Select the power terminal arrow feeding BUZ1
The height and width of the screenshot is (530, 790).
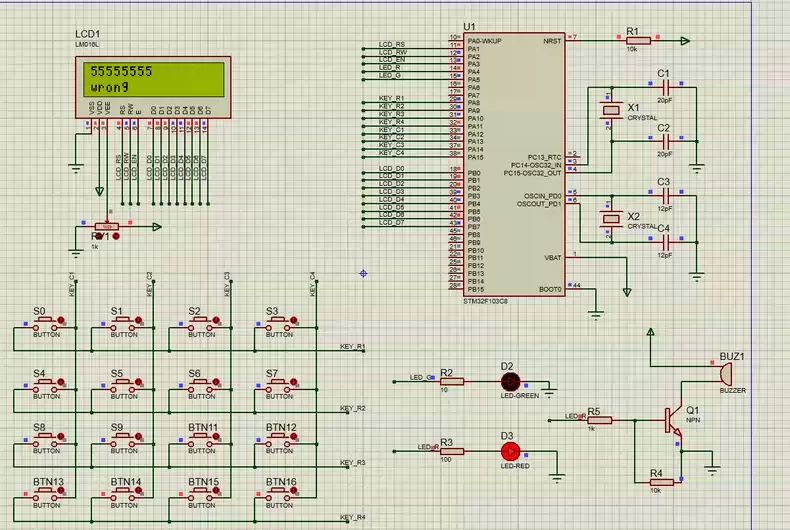[650, 332]
